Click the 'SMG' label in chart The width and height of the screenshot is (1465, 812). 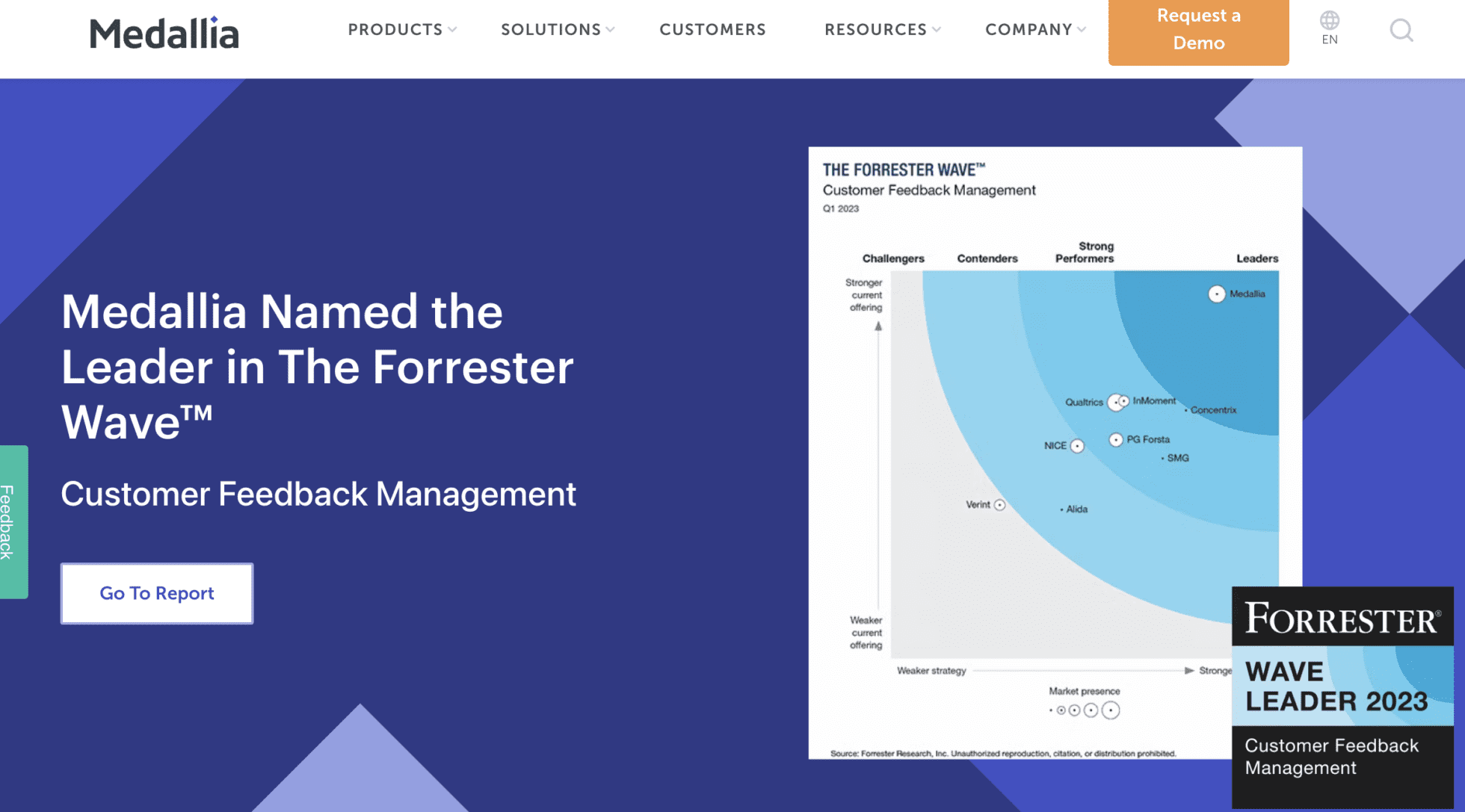pos(1178,458)
